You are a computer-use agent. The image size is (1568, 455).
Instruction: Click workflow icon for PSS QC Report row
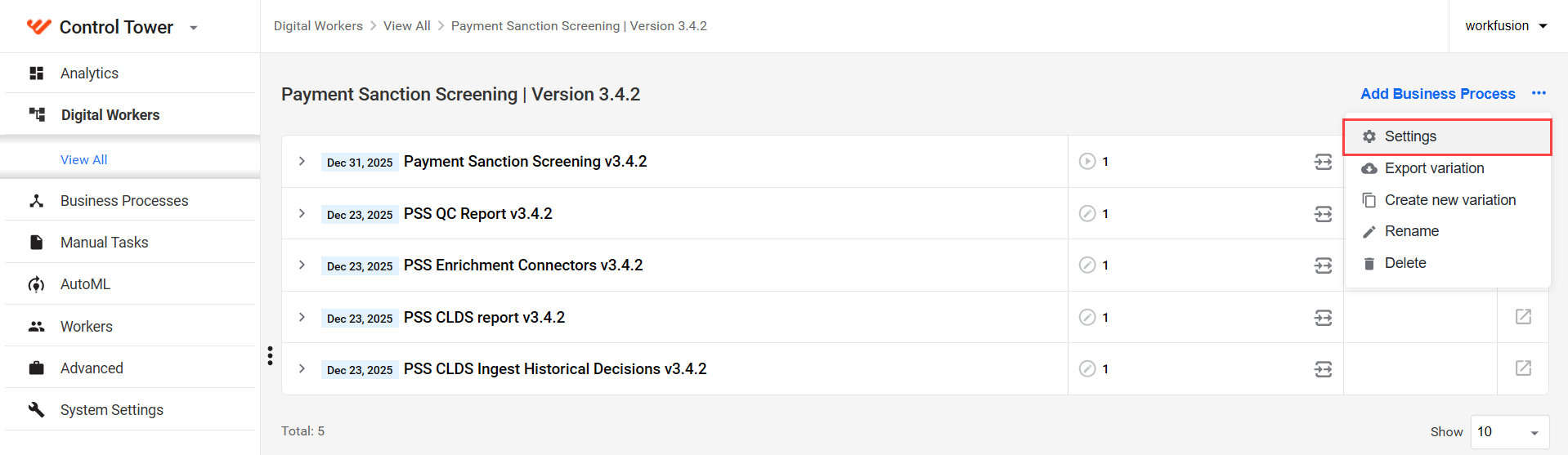pyautogui.click(x=1323, y=214)
